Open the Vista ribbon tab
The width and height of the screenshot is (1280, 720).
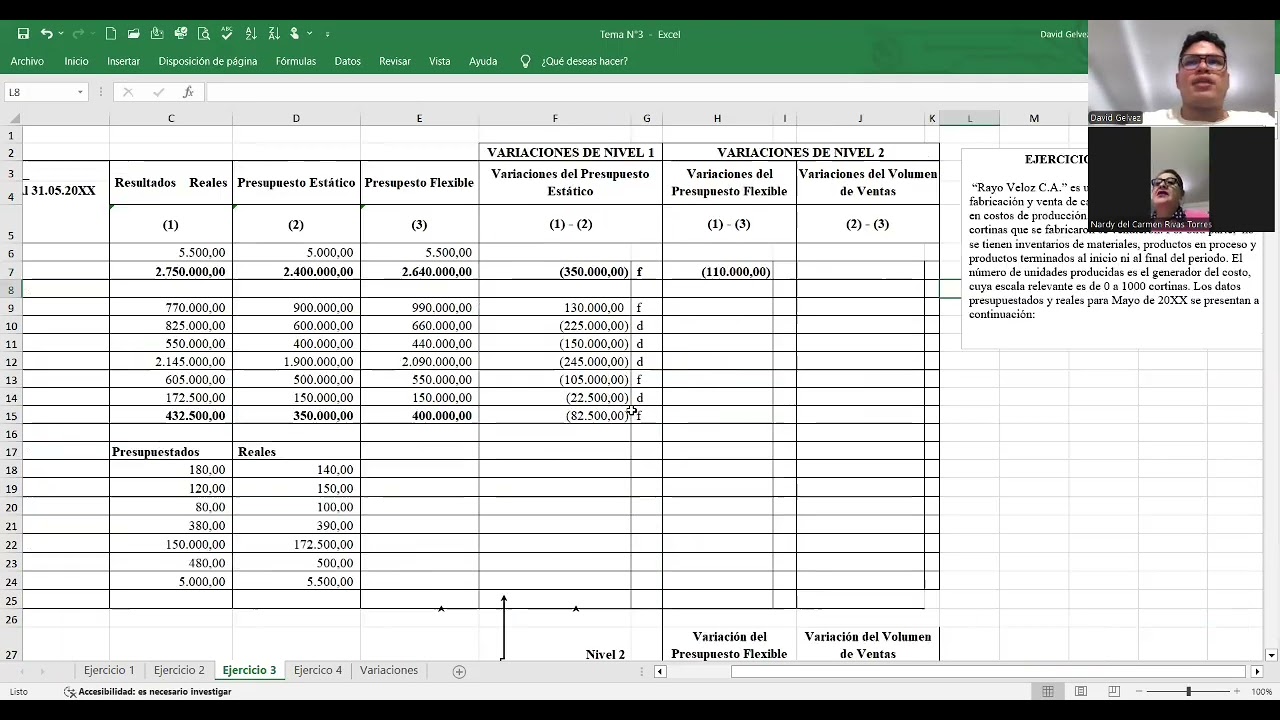tap(440, 61)
